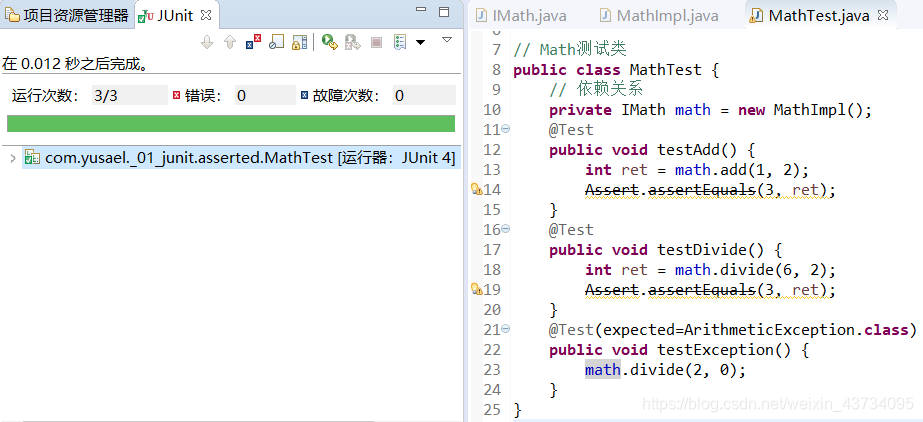Click the 'testException()' method name
This screenshot has height=422, width=923.
tap(725, 350)
